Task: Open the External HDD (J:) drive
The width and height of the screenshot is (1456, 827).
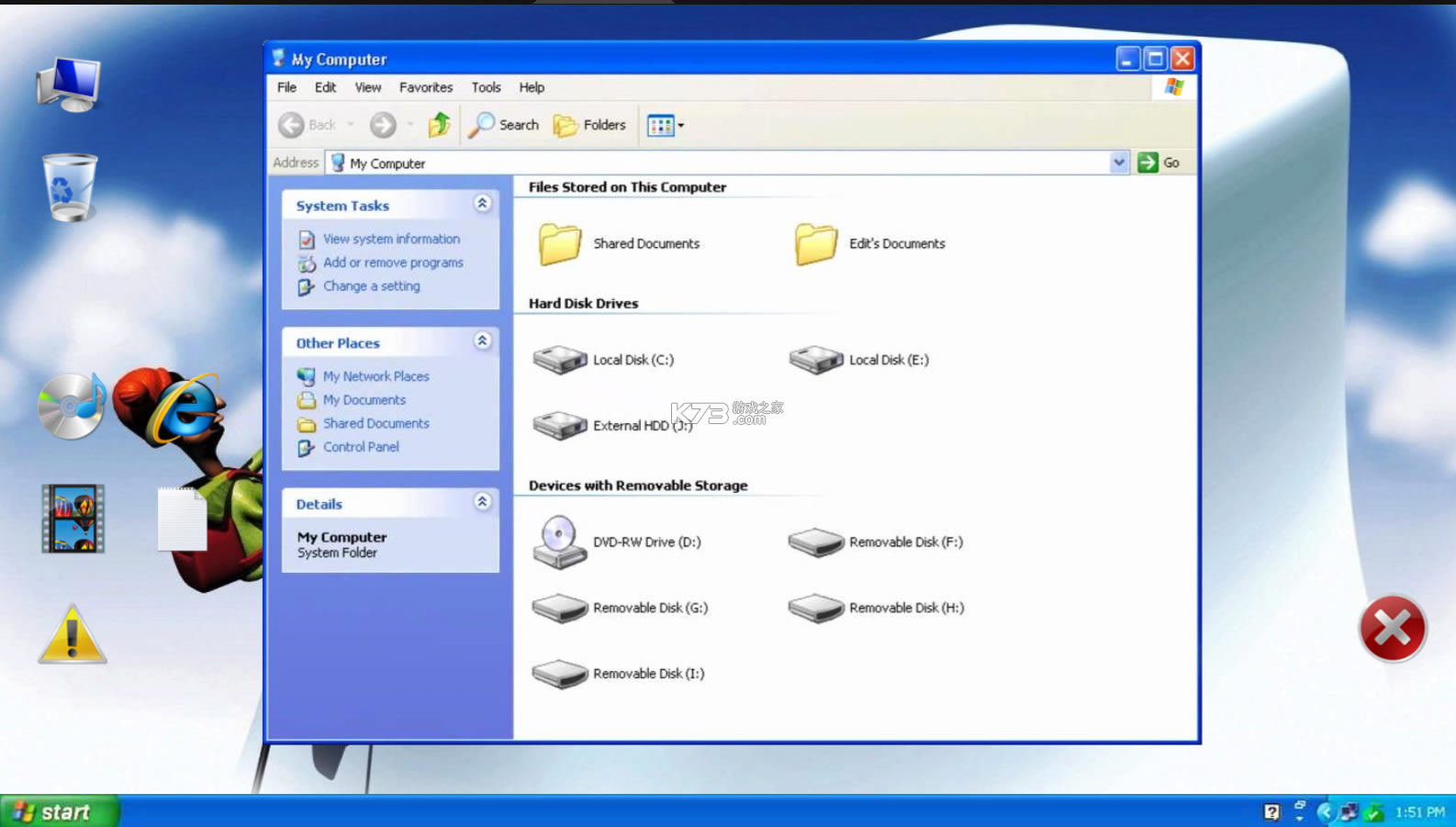Action: 560,426
